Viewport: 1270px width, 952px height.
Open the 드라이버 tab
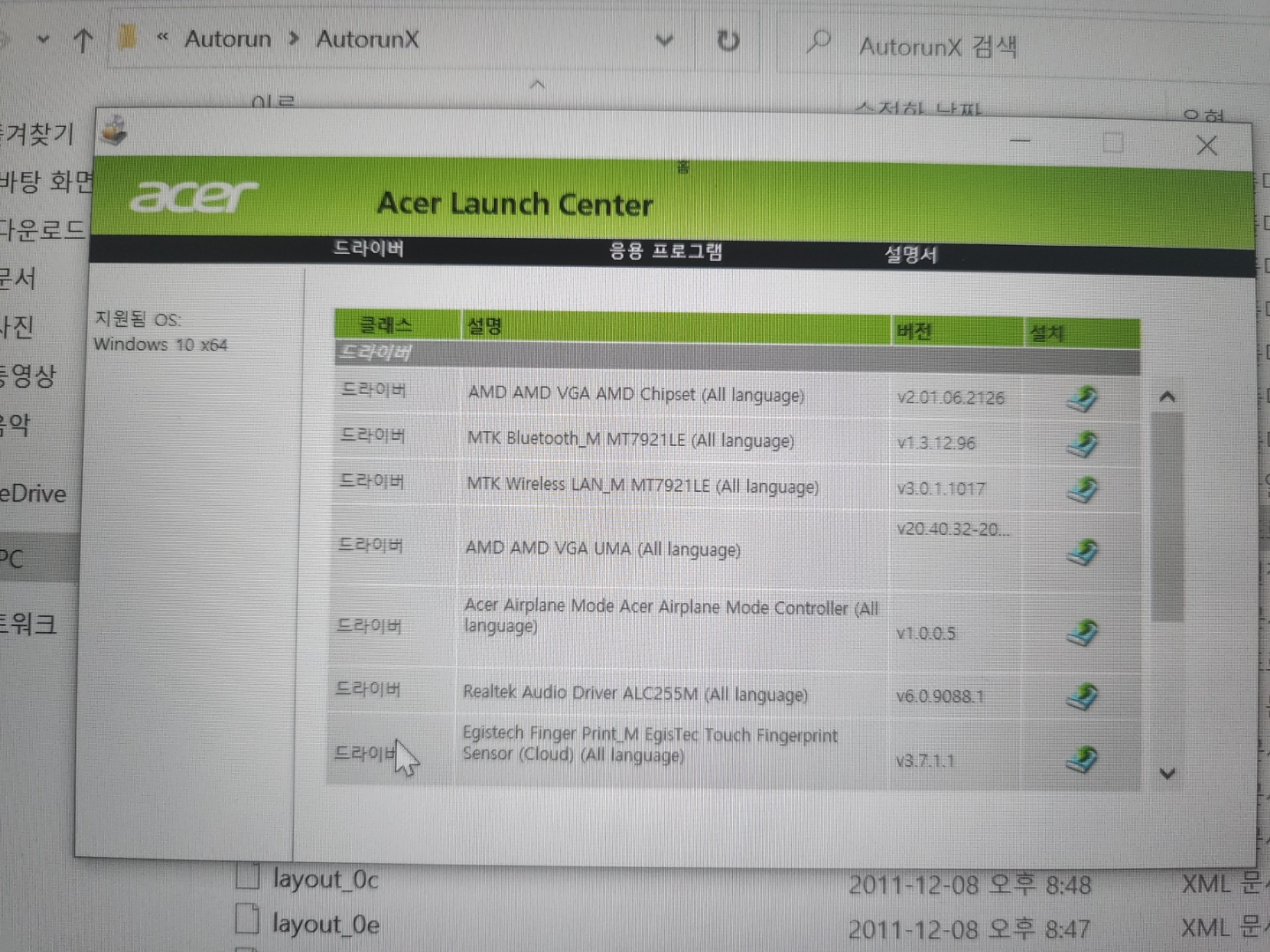pyautogui.click(x=369, y=249)
